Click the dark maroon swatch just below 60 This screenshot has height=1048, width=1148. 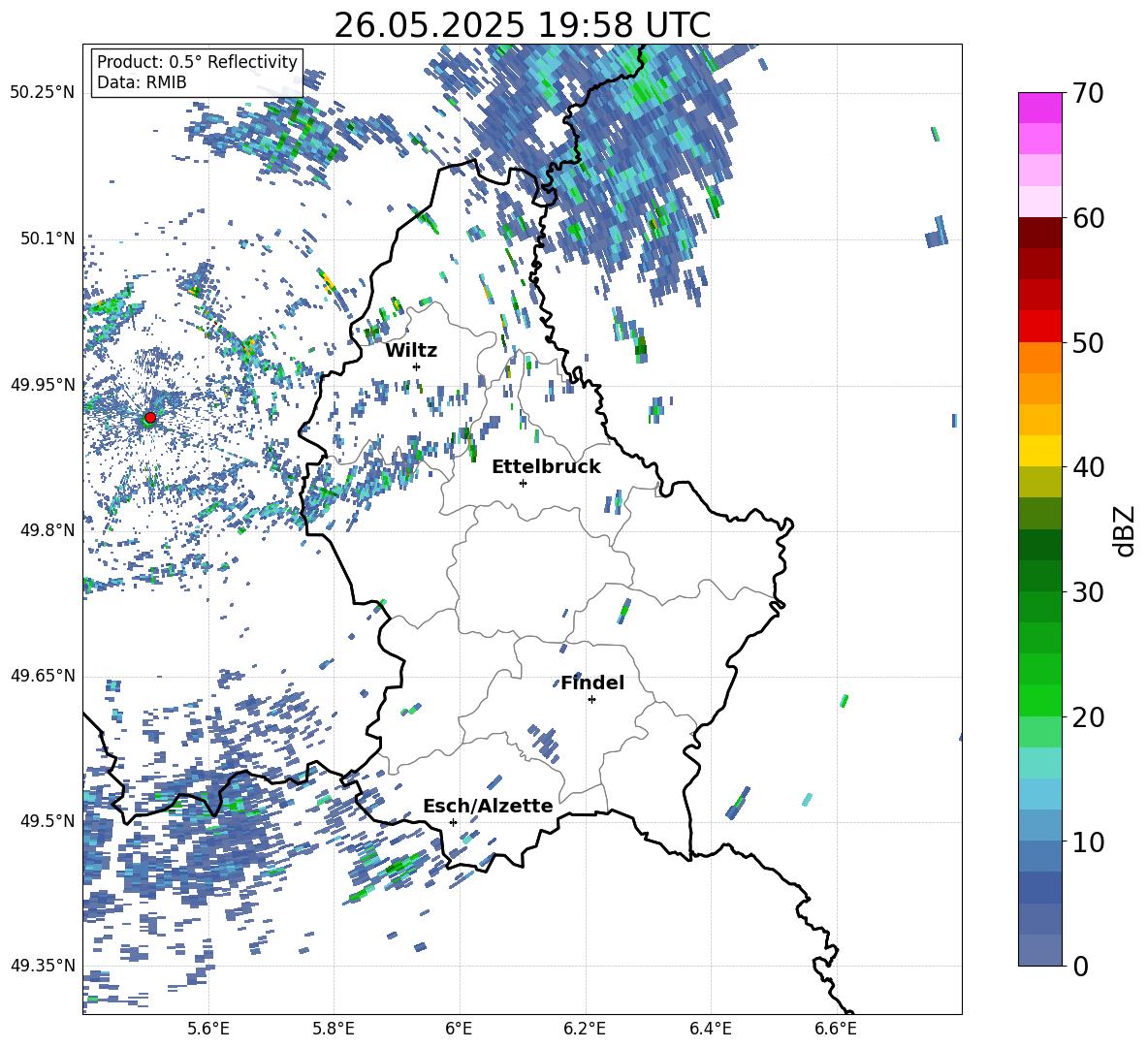pos(1039,233)
